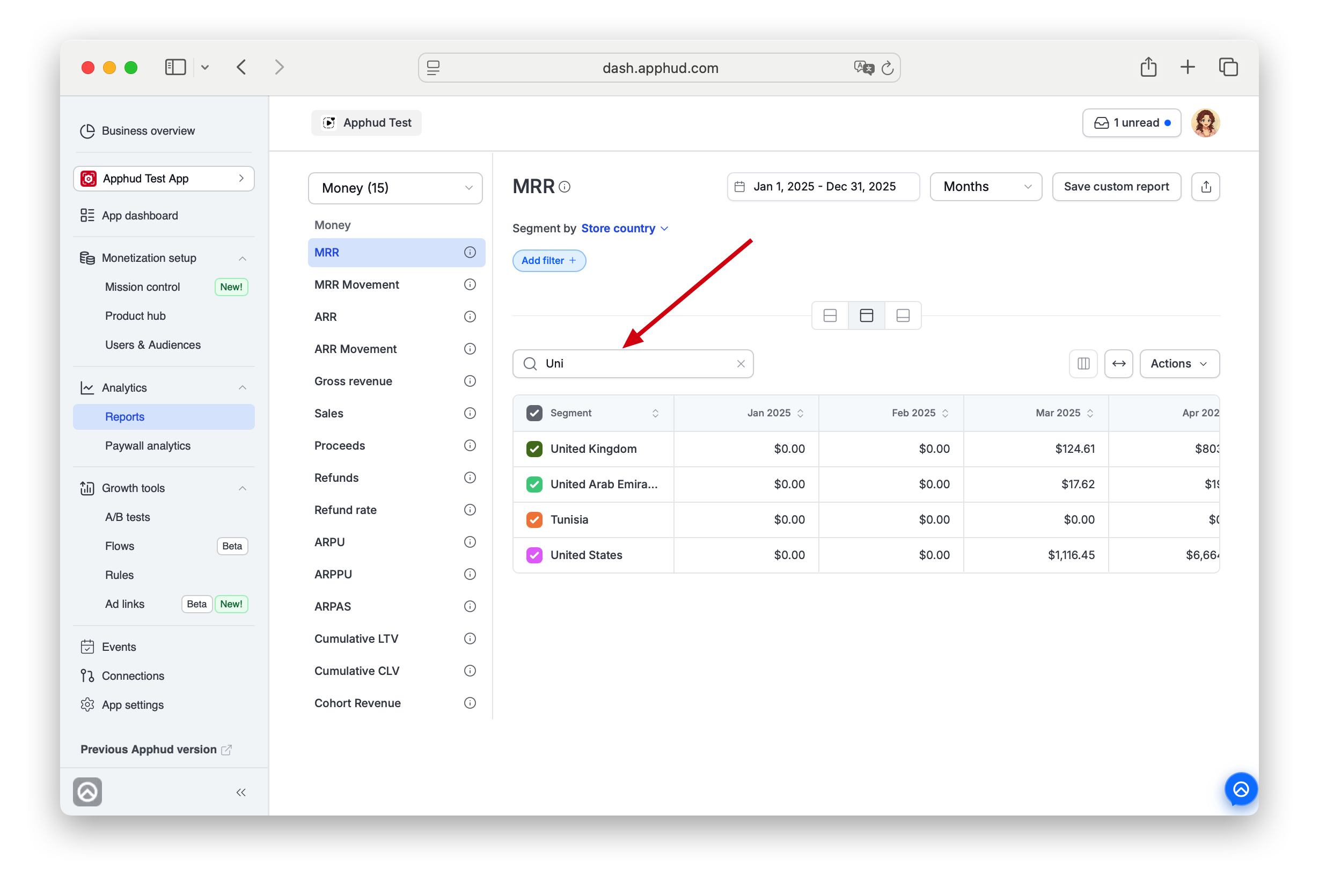1319x896 pixels.
Task: Uncheck the United Arab Emirates segment checkbox
Action: tap(534, 484)
